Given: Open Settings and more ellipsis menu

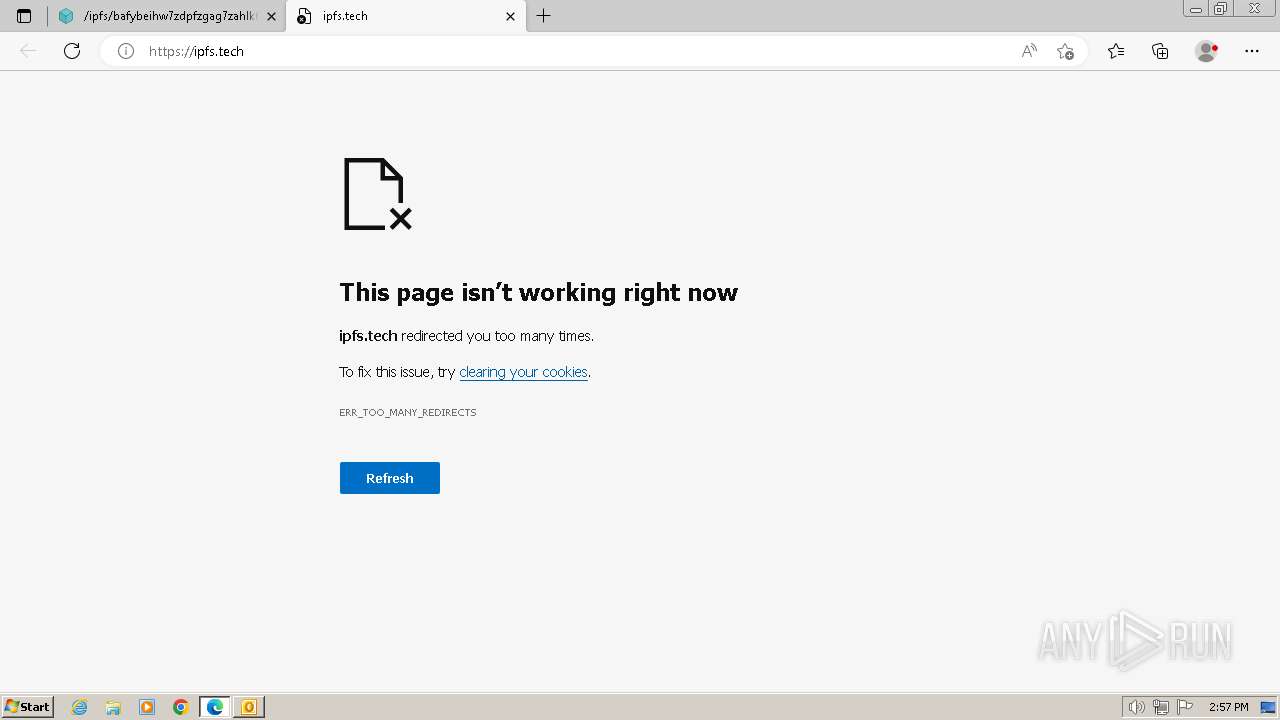Looking at the screenshot, I should (1252, 51).
